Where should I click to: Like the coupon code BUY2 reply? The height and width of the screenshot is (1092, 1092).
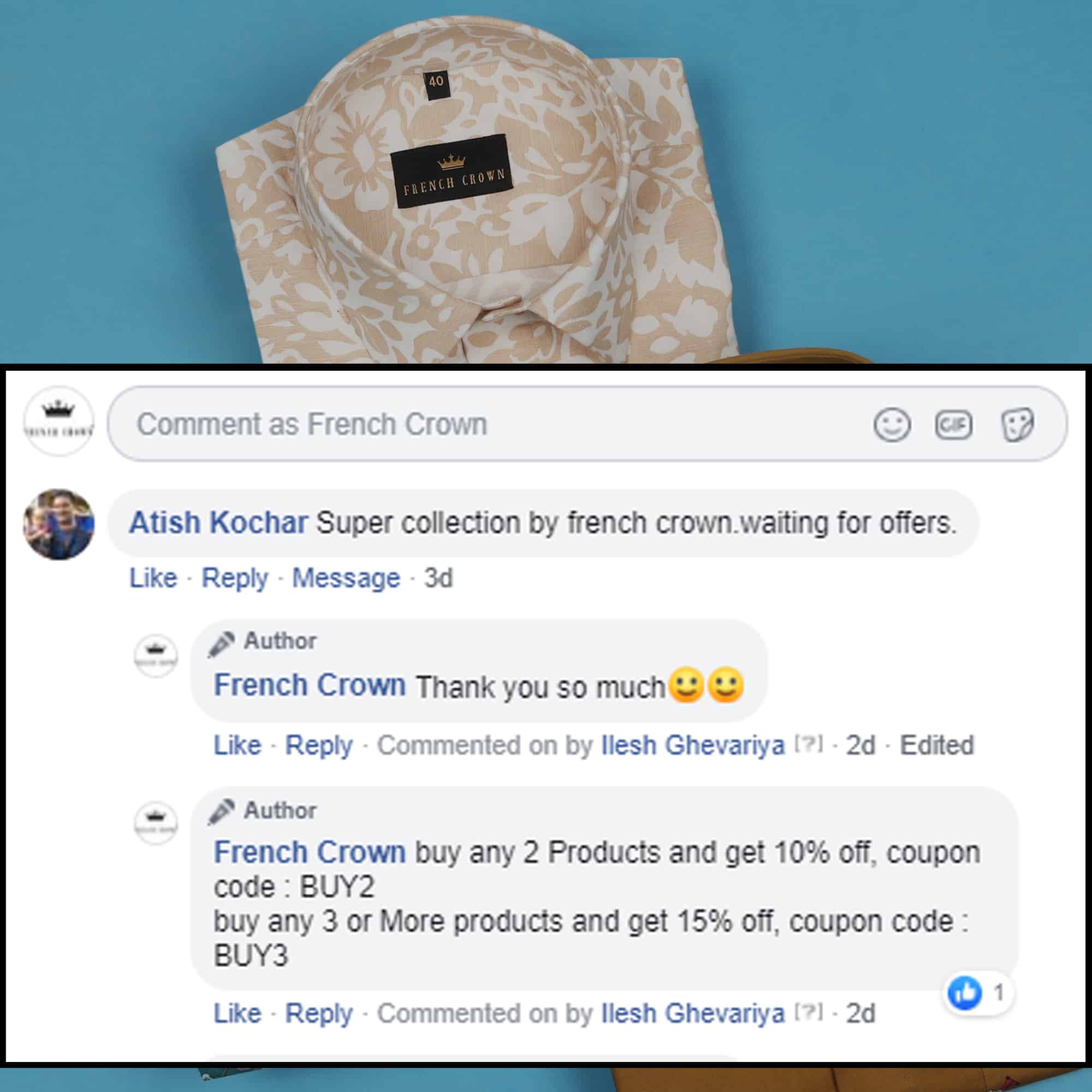tap(238, 1013)
